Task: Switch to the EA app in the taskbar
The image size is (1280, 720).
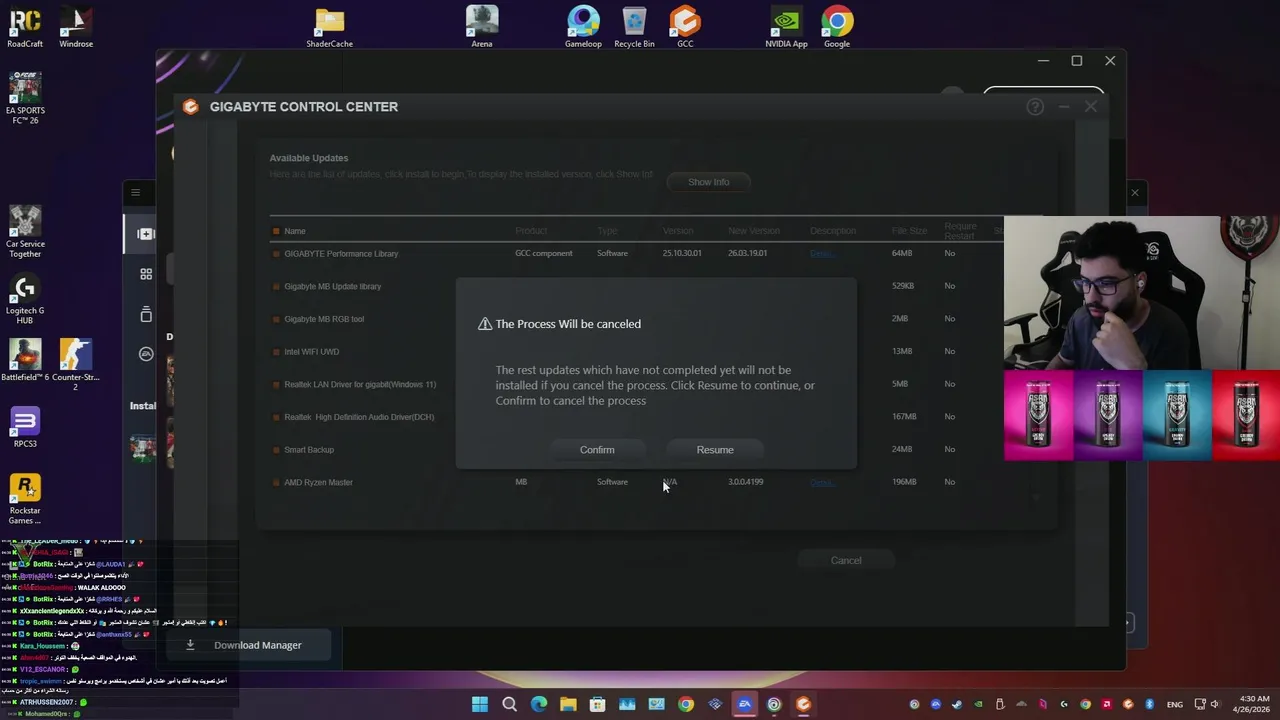Action: tap(744, 704)
